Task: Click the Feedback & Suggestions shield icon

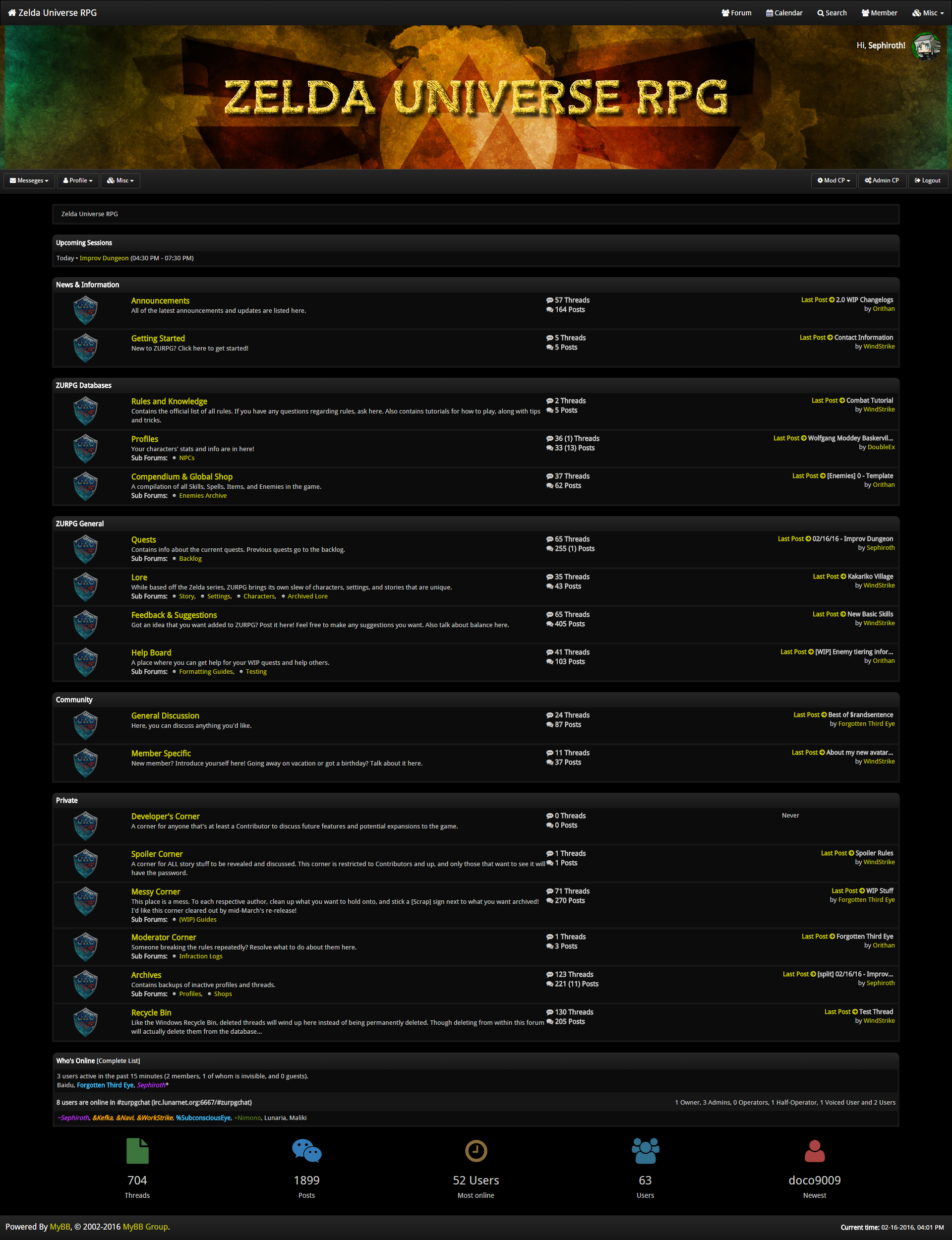Action: 86,624
